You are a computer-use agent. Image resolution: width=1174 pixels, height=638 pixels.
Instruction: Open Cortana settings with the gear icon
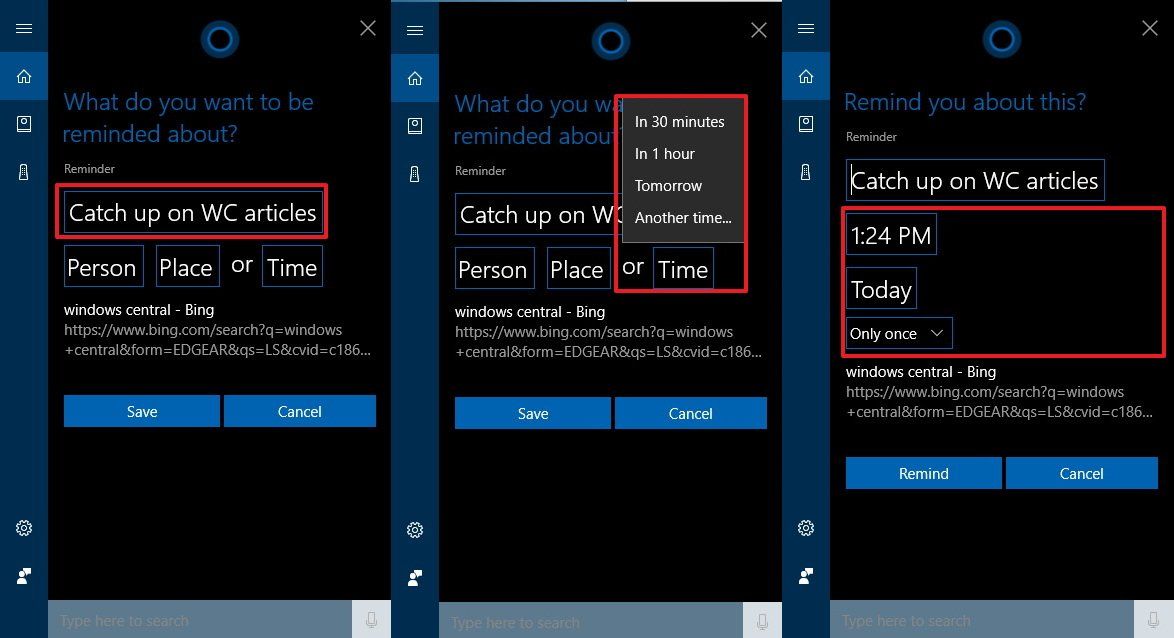24,528
